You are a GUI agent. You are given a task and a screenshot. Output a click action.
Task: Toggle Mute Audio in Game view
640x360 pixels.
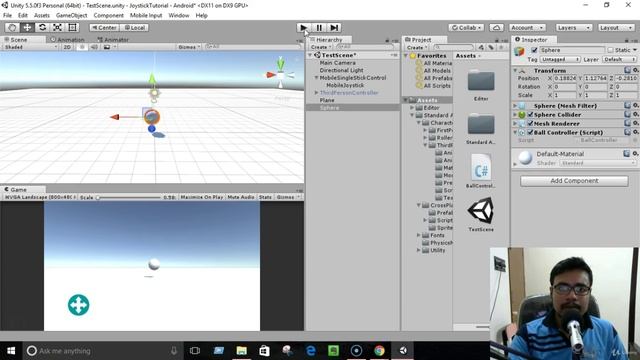point(241,197)
